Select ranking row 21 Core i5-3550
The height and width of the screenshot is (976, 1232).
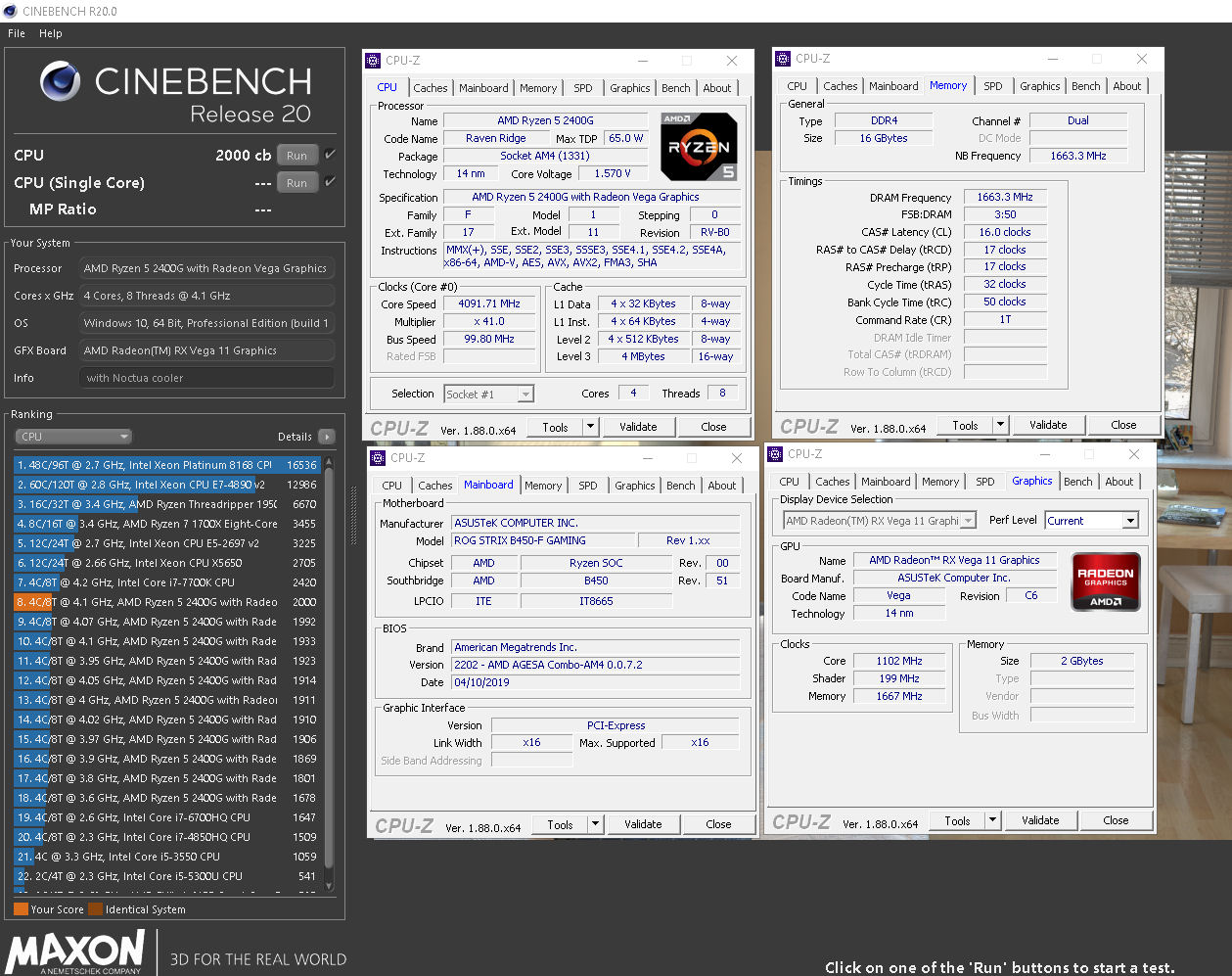point(166,857)
